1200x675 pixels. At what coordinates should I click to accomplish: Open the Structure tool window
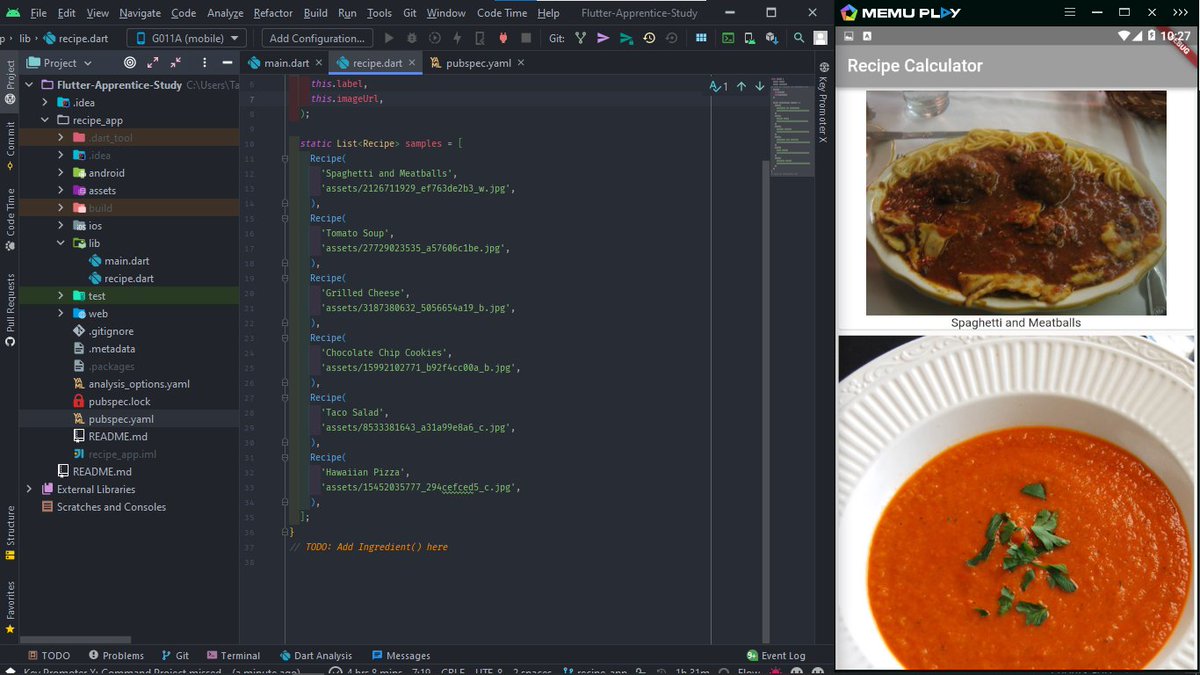click(10, 533)
